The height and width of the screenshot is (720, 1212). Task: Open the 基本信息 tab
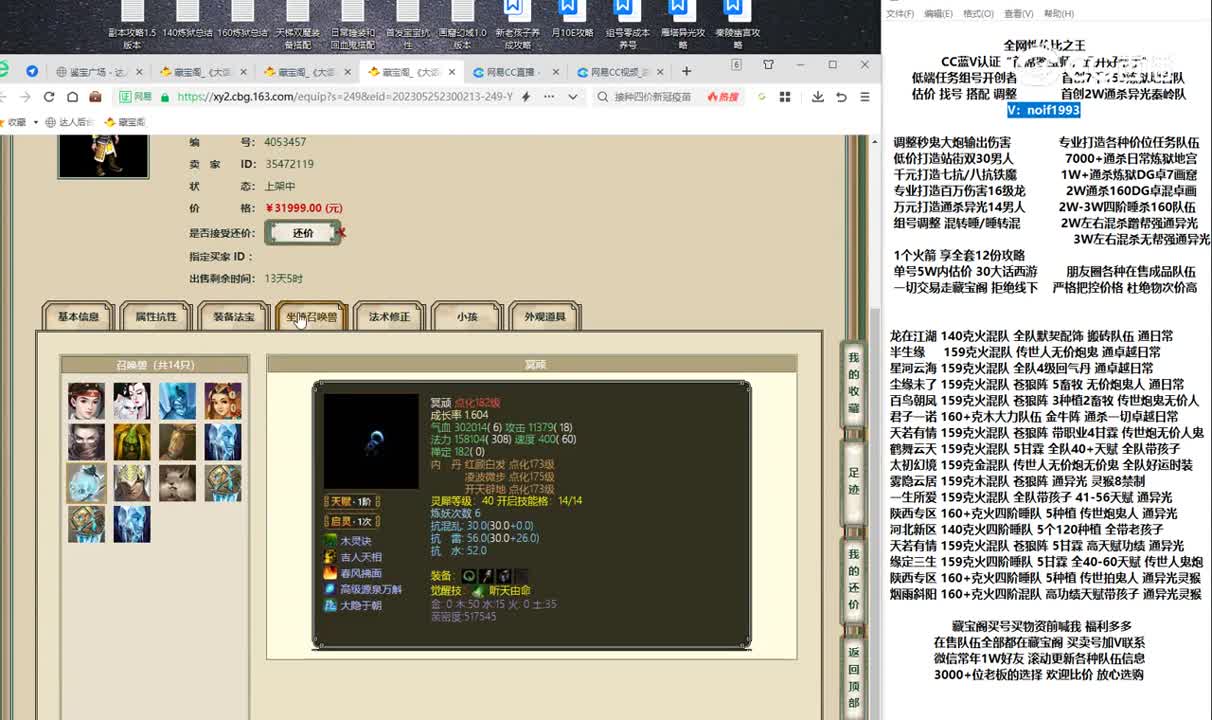coord(78,317)
